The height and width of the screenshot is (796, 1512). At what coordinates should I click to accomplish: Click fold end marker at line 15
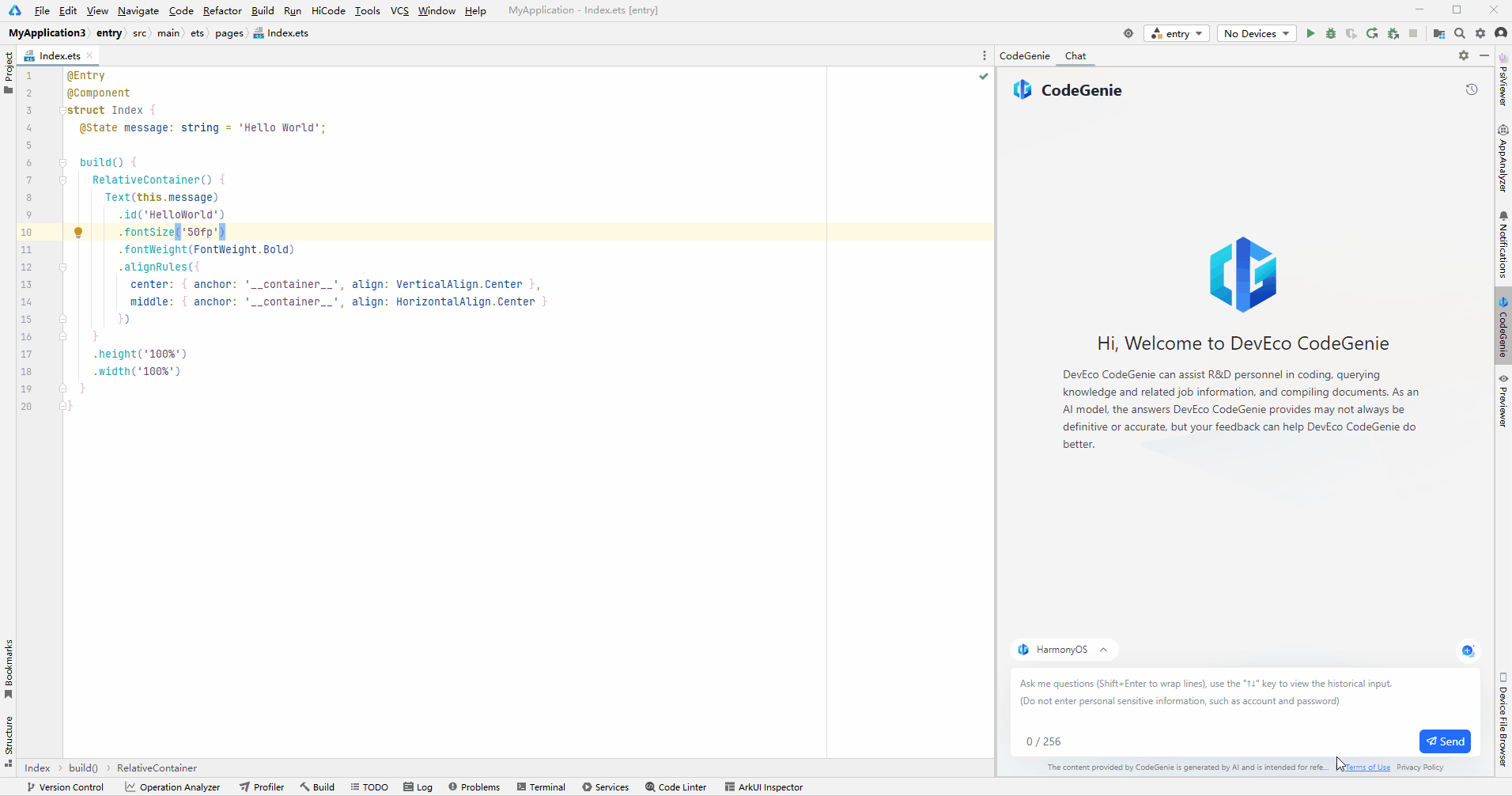(62, 320)
